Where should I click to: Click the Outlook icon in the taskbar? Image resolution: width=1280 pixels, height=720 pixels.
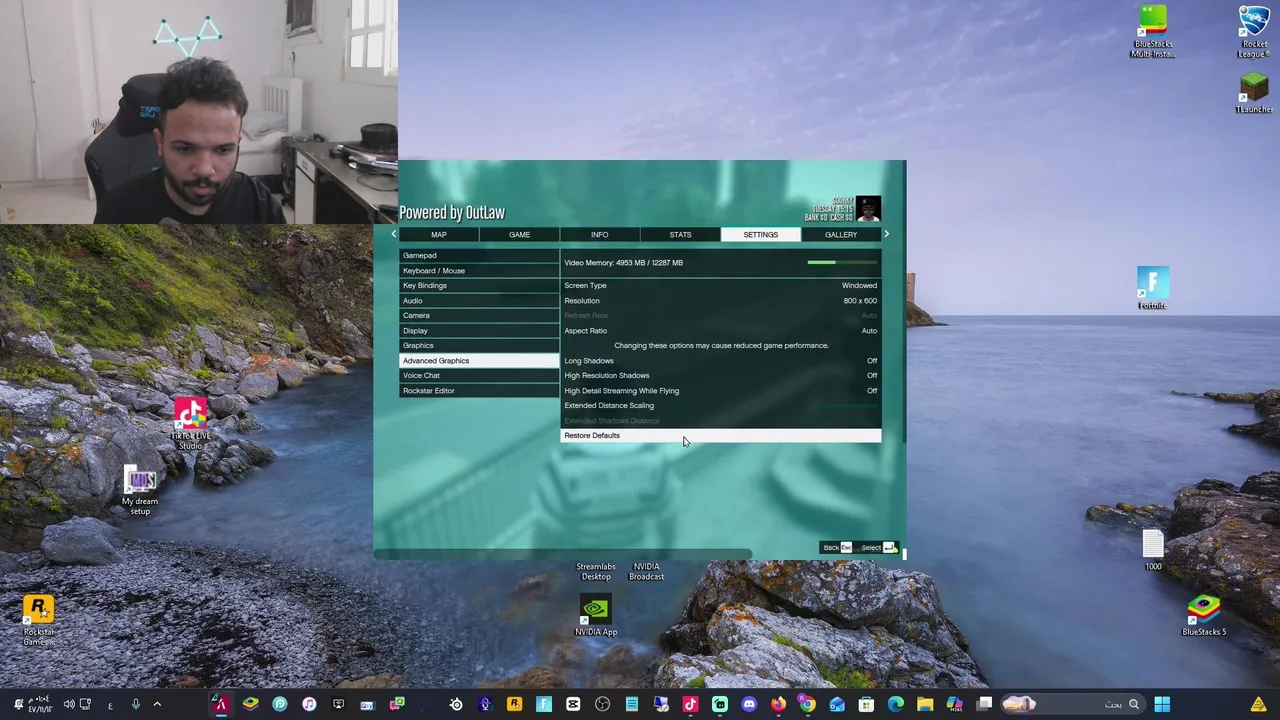[837, 704]
